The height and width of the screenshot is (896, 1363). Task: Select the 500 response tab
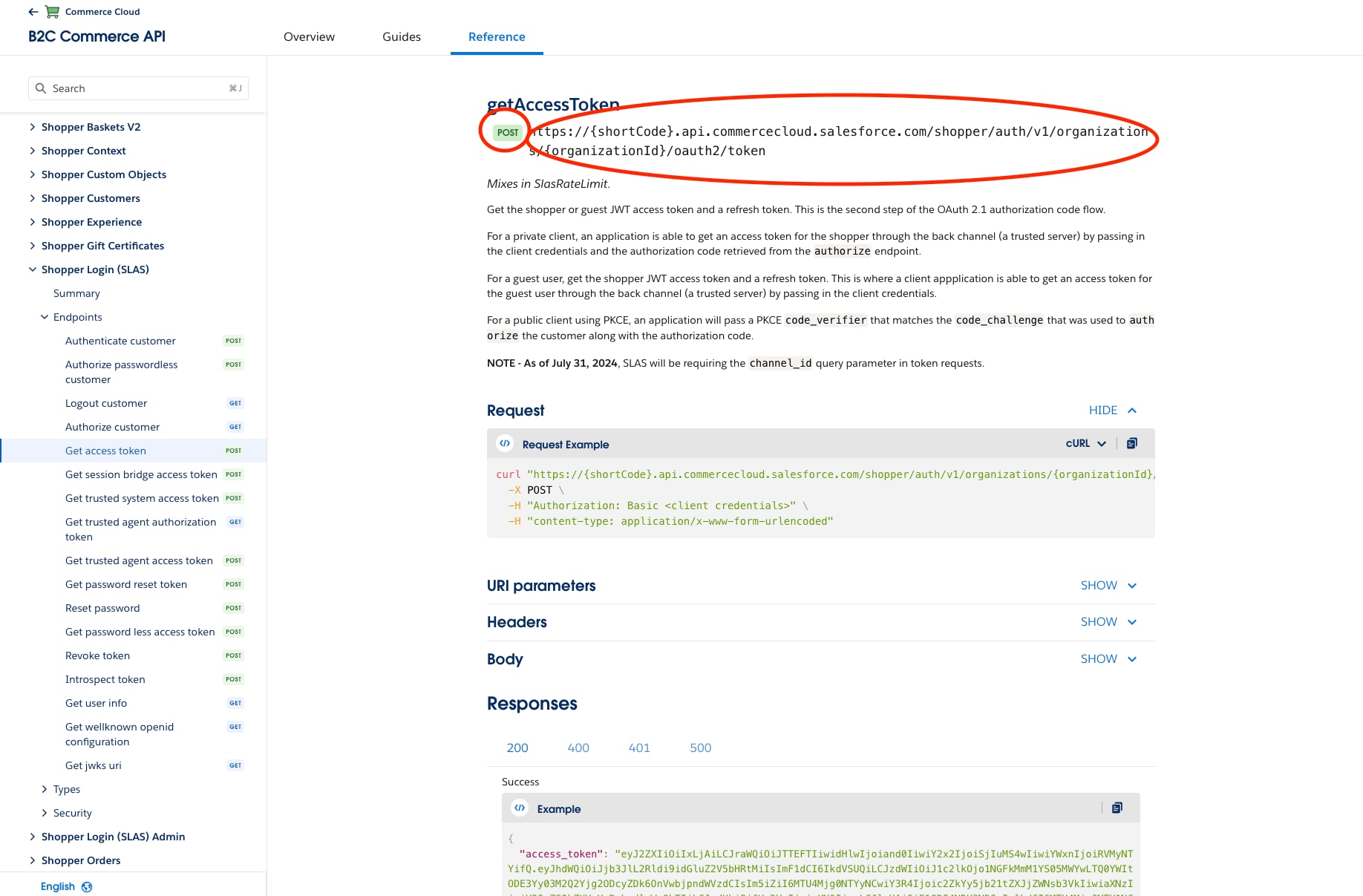point(700,748)
